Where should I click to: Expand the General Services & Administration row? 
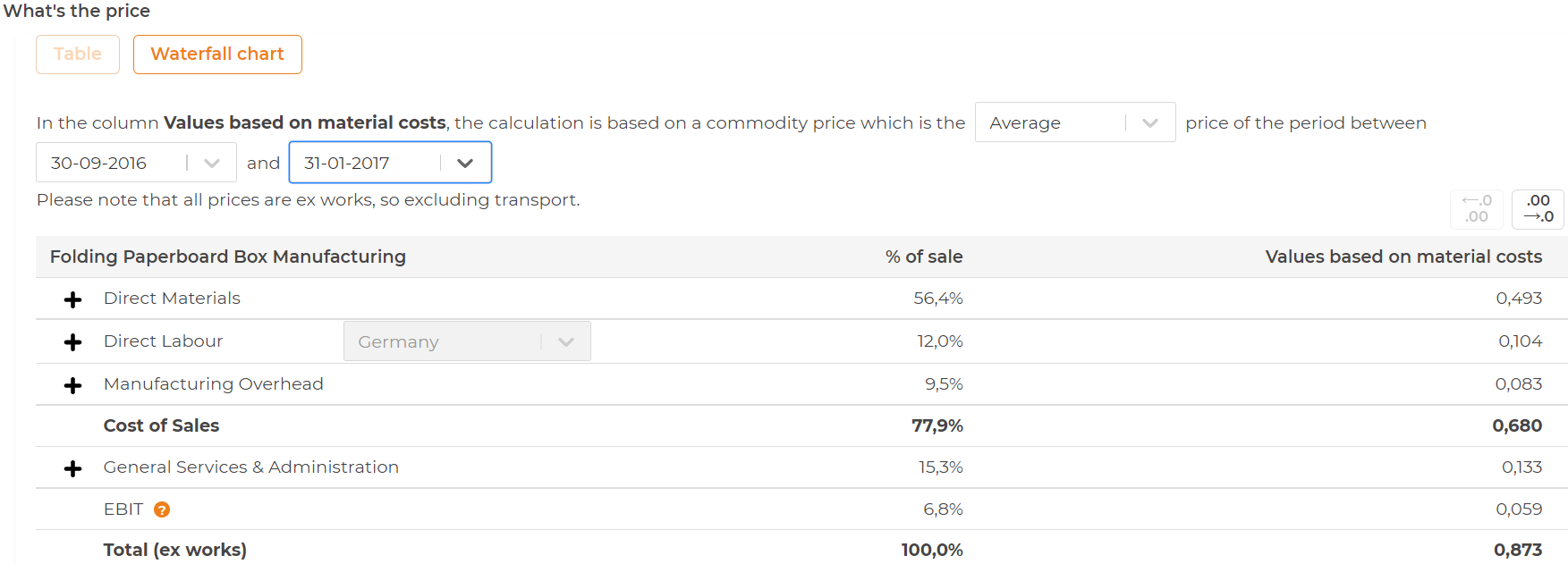pos(72,468)
